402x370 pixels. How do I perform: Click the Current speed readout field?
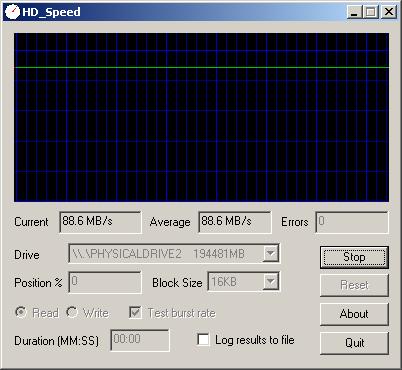(x=100, y=222)
